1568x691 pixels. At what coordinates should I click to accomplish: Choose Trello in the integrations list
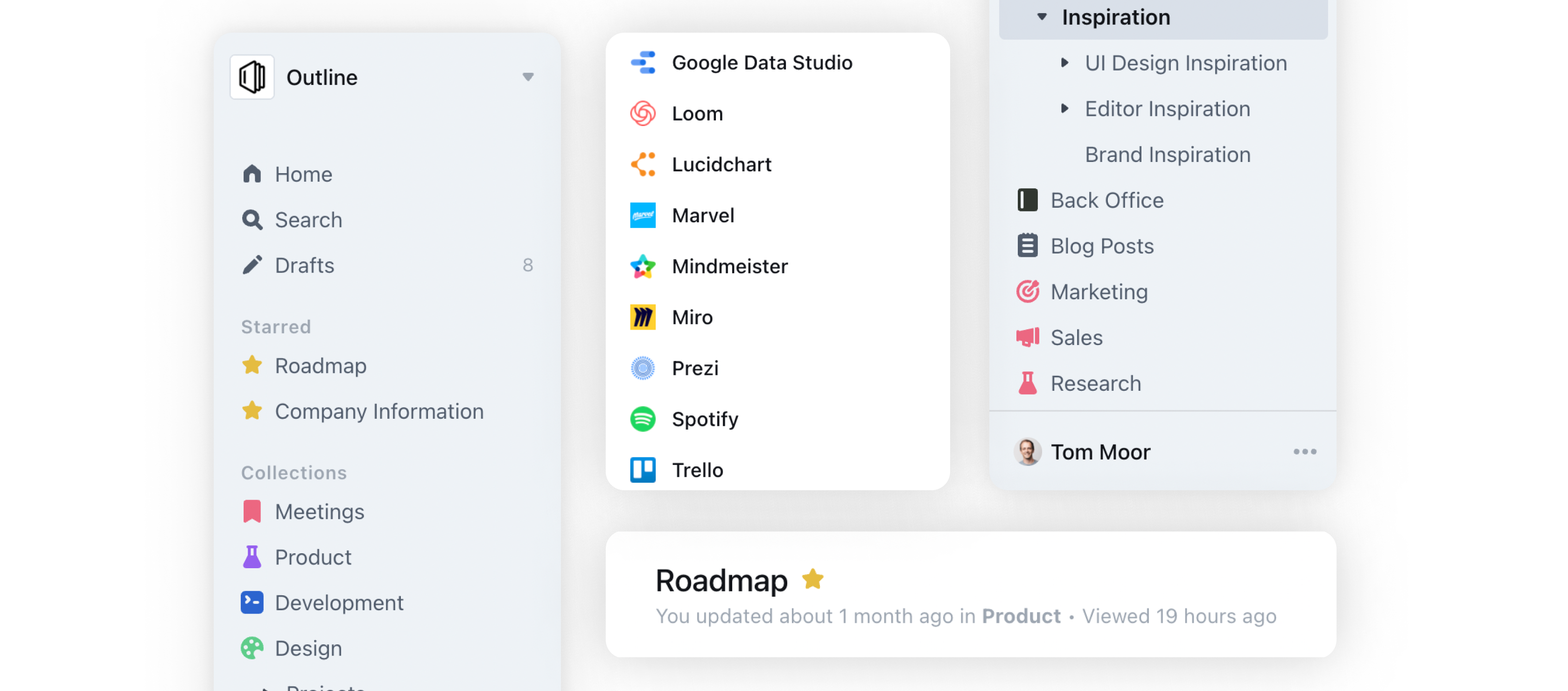click(697, 470)
